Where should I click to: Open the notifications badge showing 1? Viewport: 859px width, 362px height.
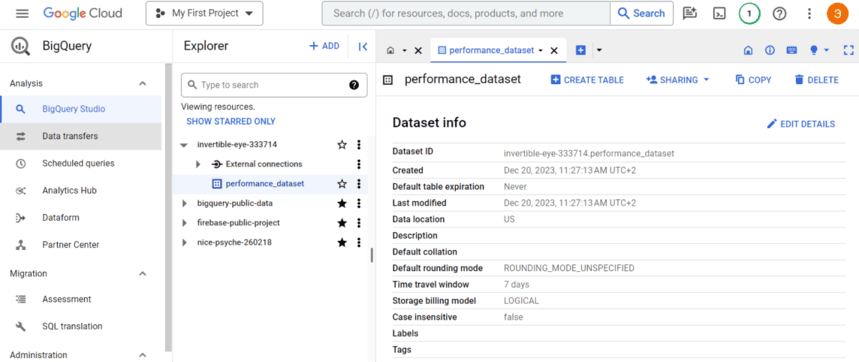(x=749, y=14)
